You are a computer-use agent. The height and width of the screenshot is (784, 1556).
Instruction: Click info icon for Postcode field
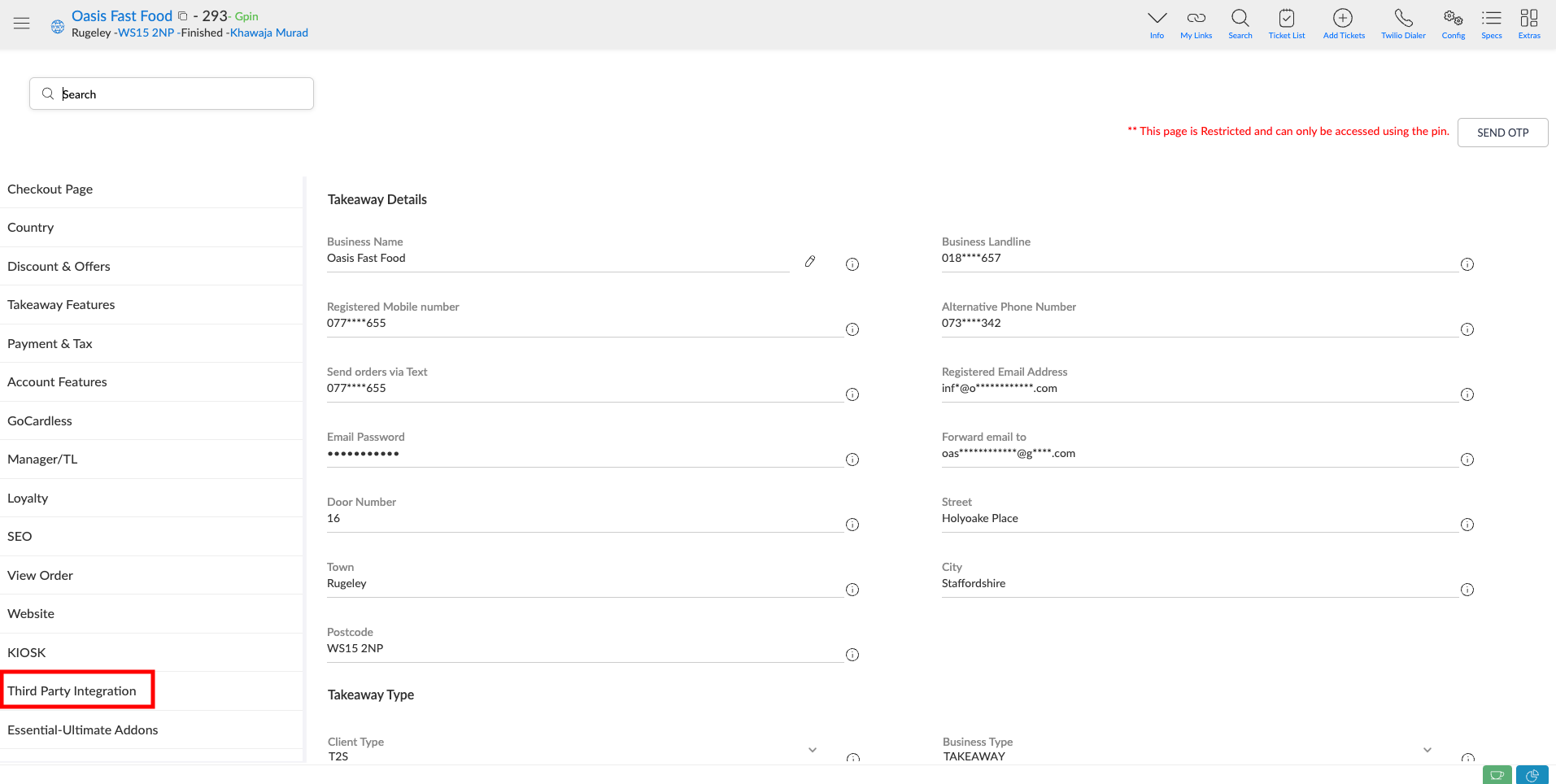[x=852, y=655]
